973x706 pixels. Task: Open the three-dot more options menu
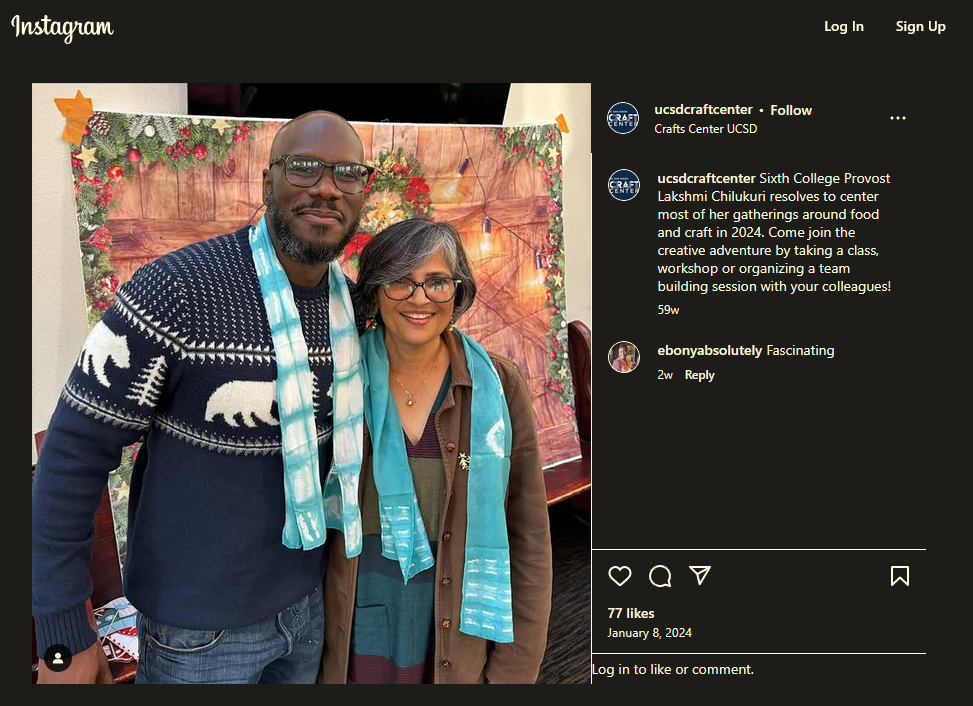coord(897,118)
